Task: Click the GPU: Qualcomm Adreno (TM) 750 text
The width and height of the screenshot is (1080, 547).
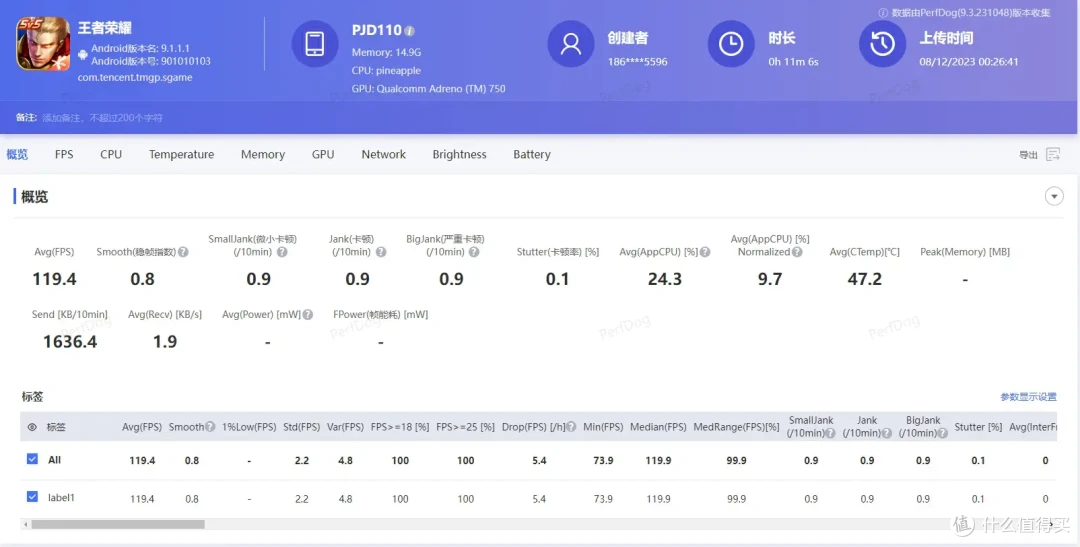Action: 428,89
